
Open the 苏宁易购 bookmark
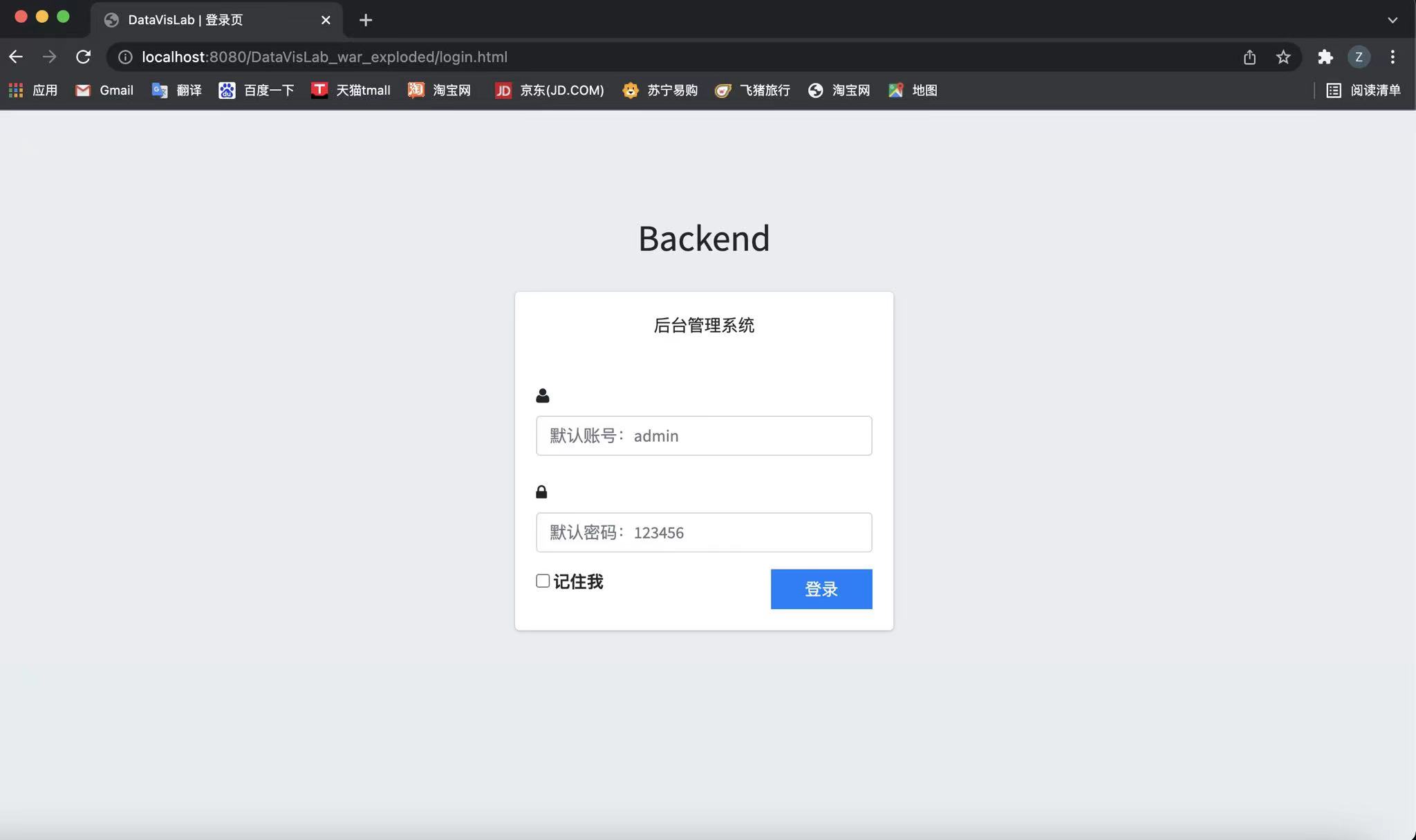coord(659,90)
